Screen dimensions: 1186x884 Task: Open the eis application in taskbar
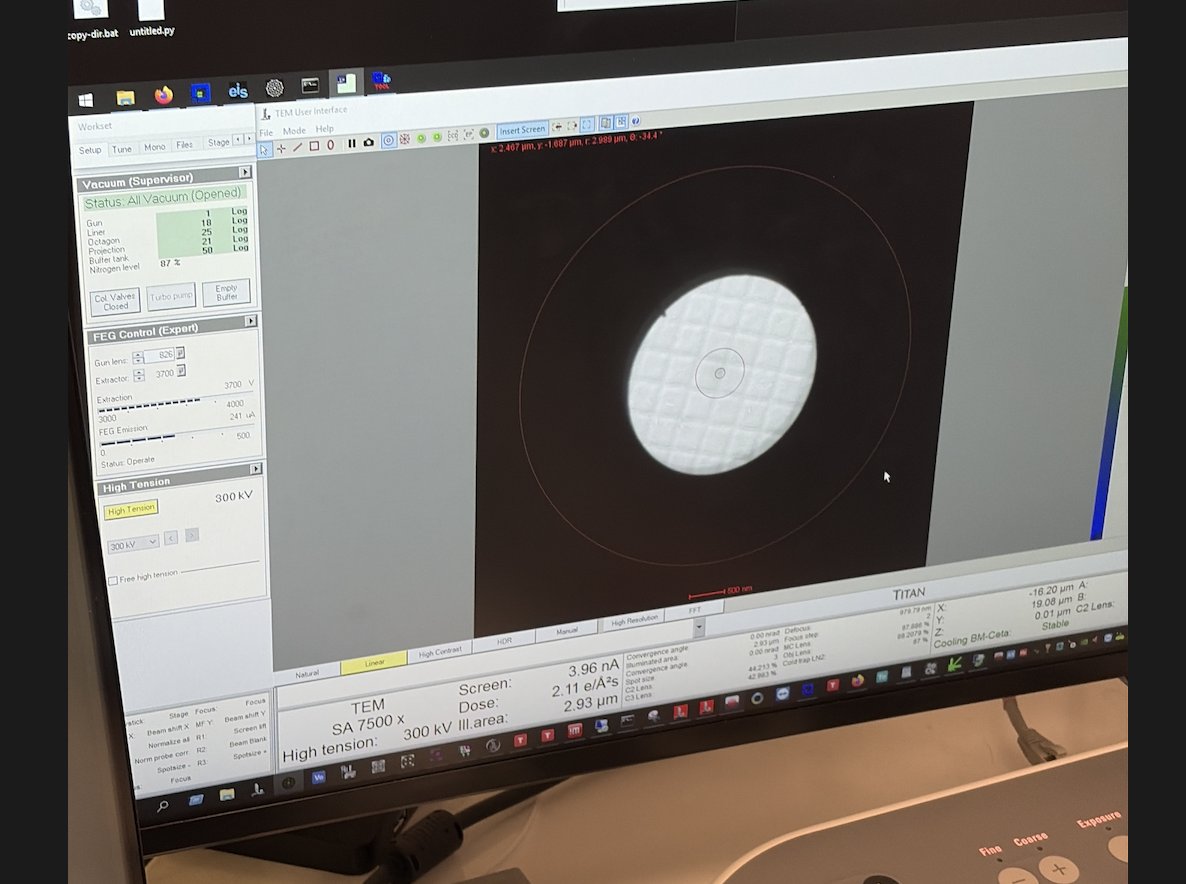[238, 91]
